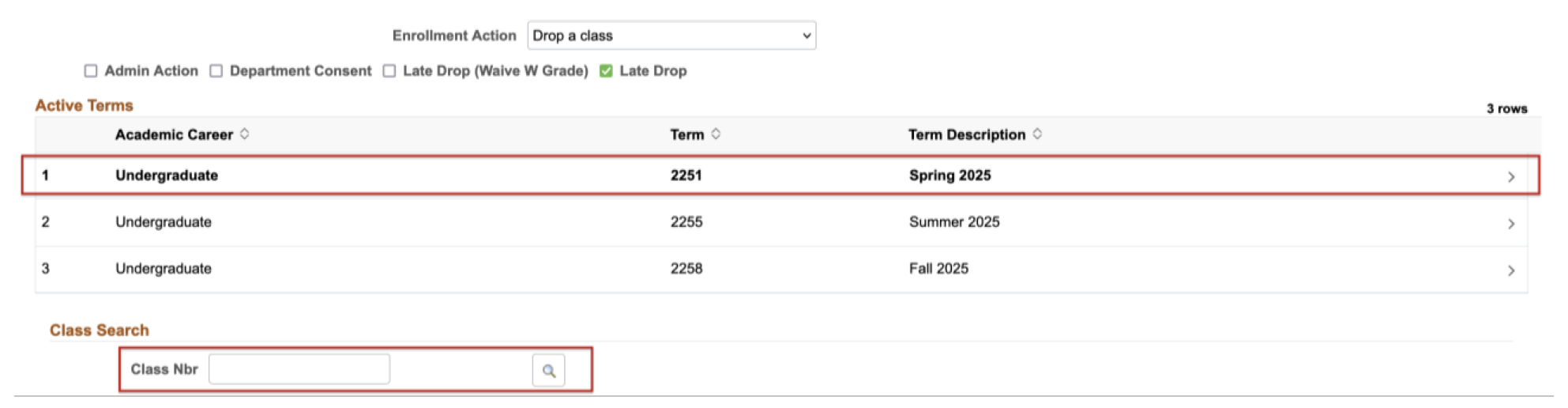Toggle Late Drop (Waive W Grade) checkbox
The image size is (1568, 408).
[389, 71]
